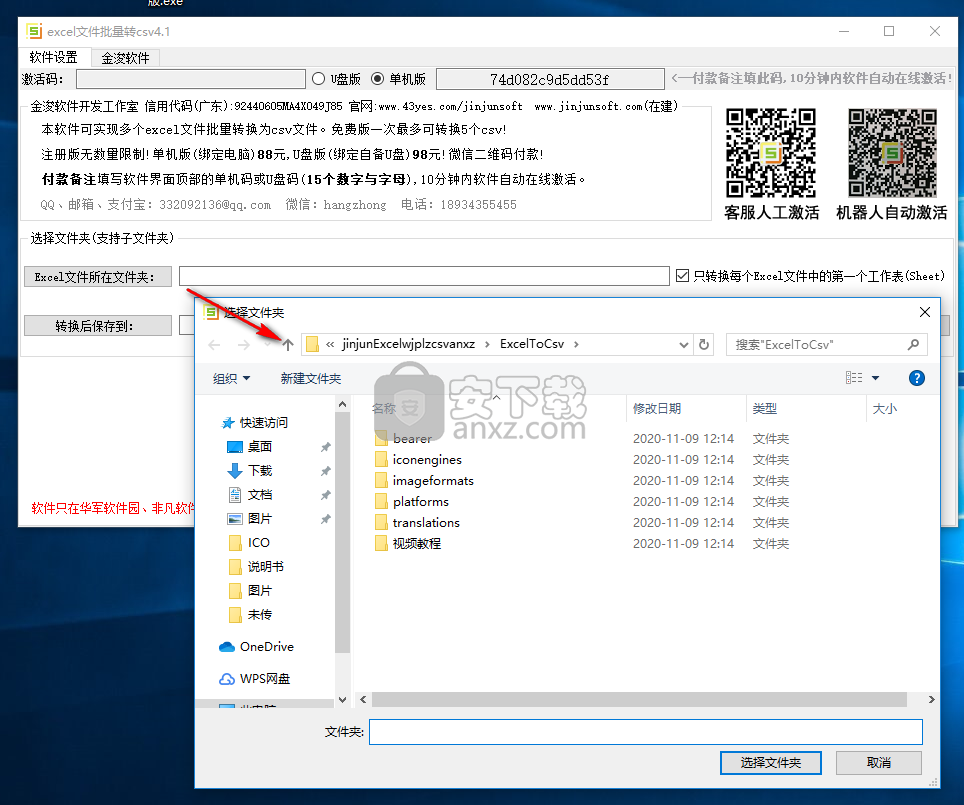
Task: Open 文档 in quick access
Action: (x=259, y=494)
